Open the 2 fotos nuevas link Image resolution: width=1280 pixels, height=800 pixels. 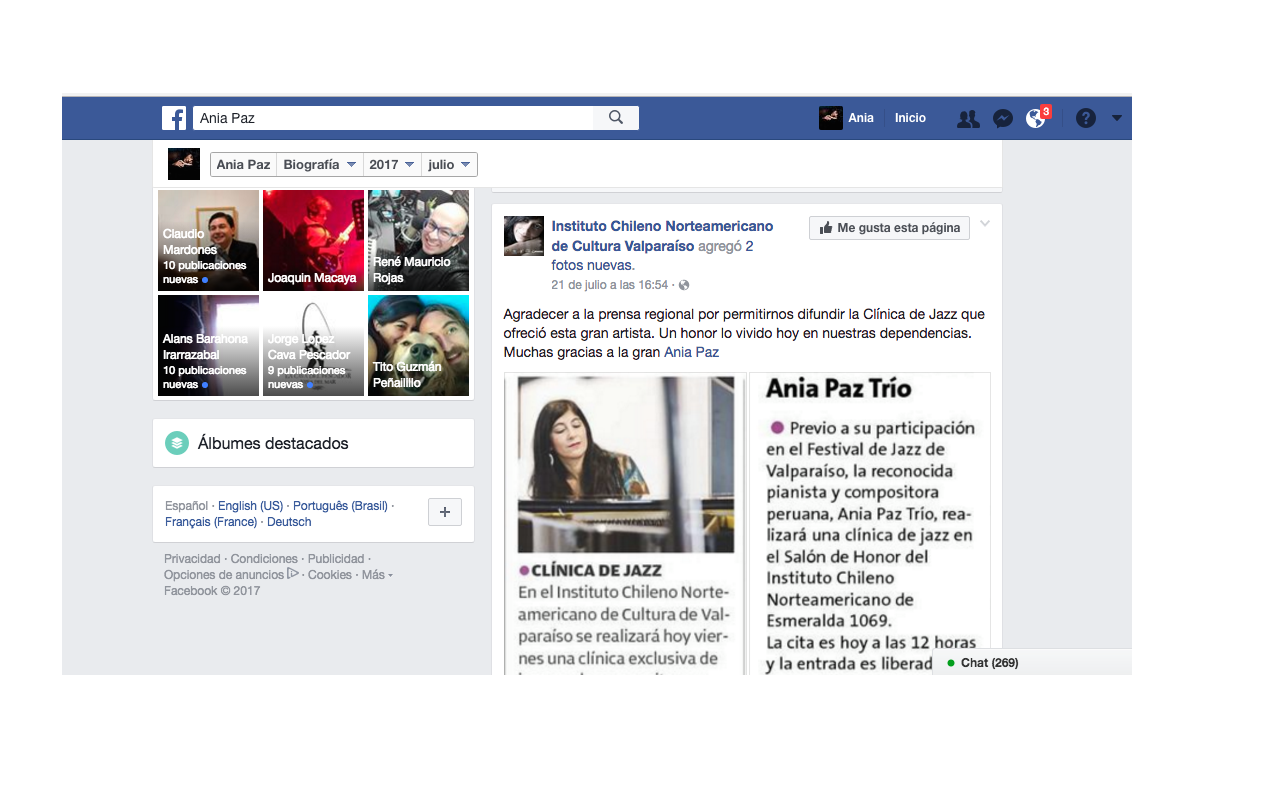pos(652,256)
